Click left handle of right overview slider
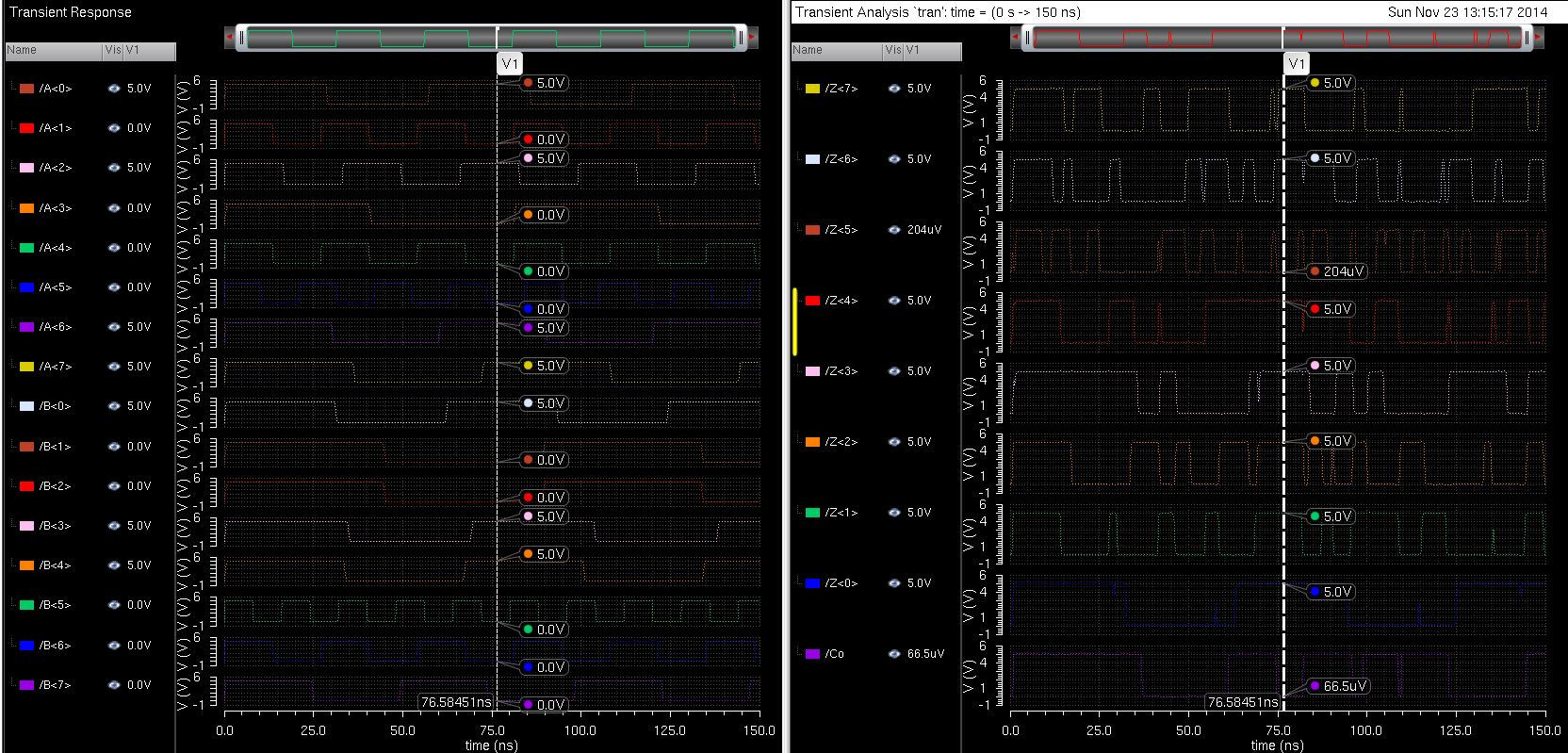Viewport: 1568px width, 753px height. [1029, 38]
